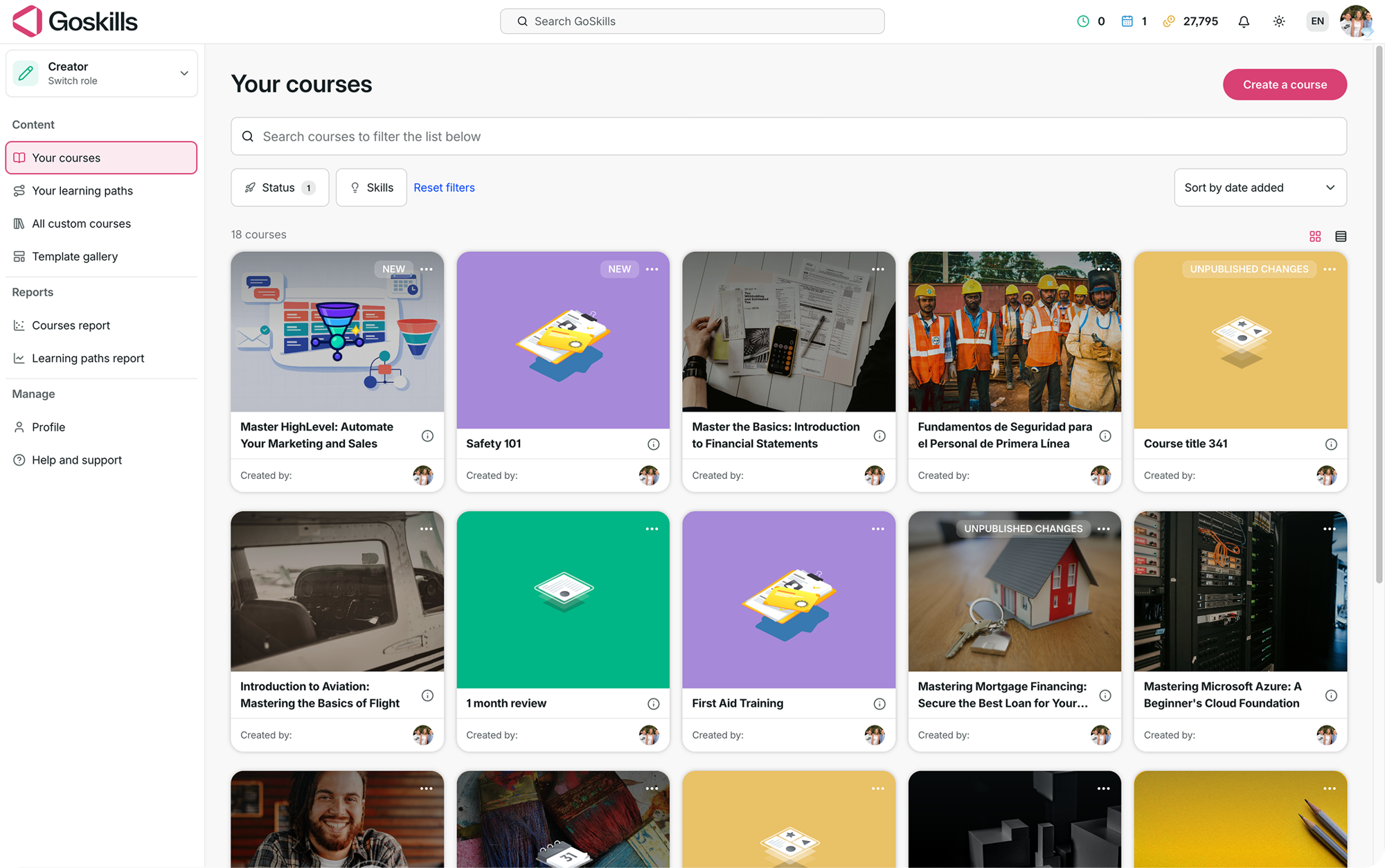Focus the search courses filter field
This screenshot has height=868, width=1385.
tap(789, 136)
